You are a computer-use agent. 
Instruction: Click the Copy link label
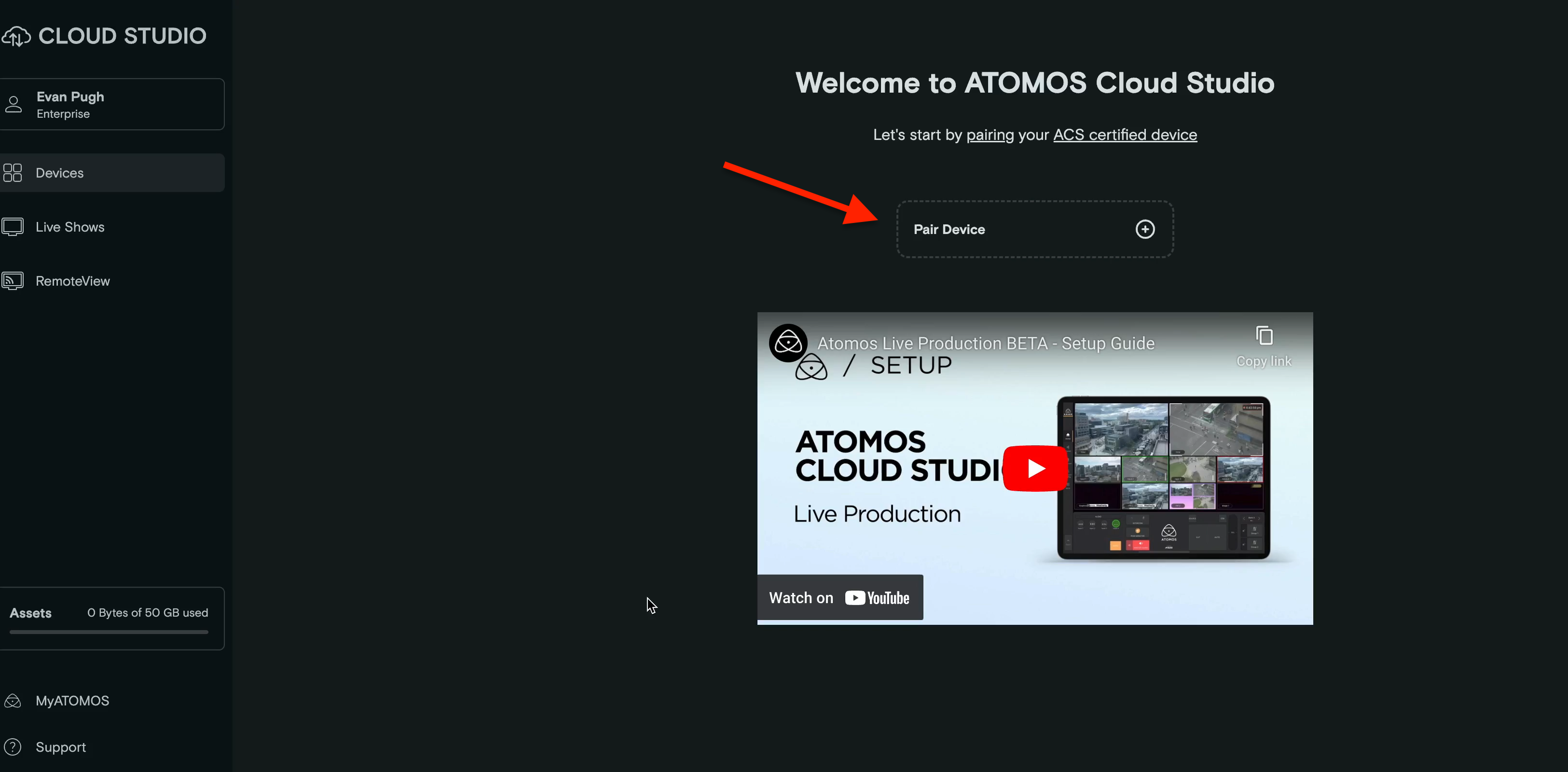coord(1264,361)
